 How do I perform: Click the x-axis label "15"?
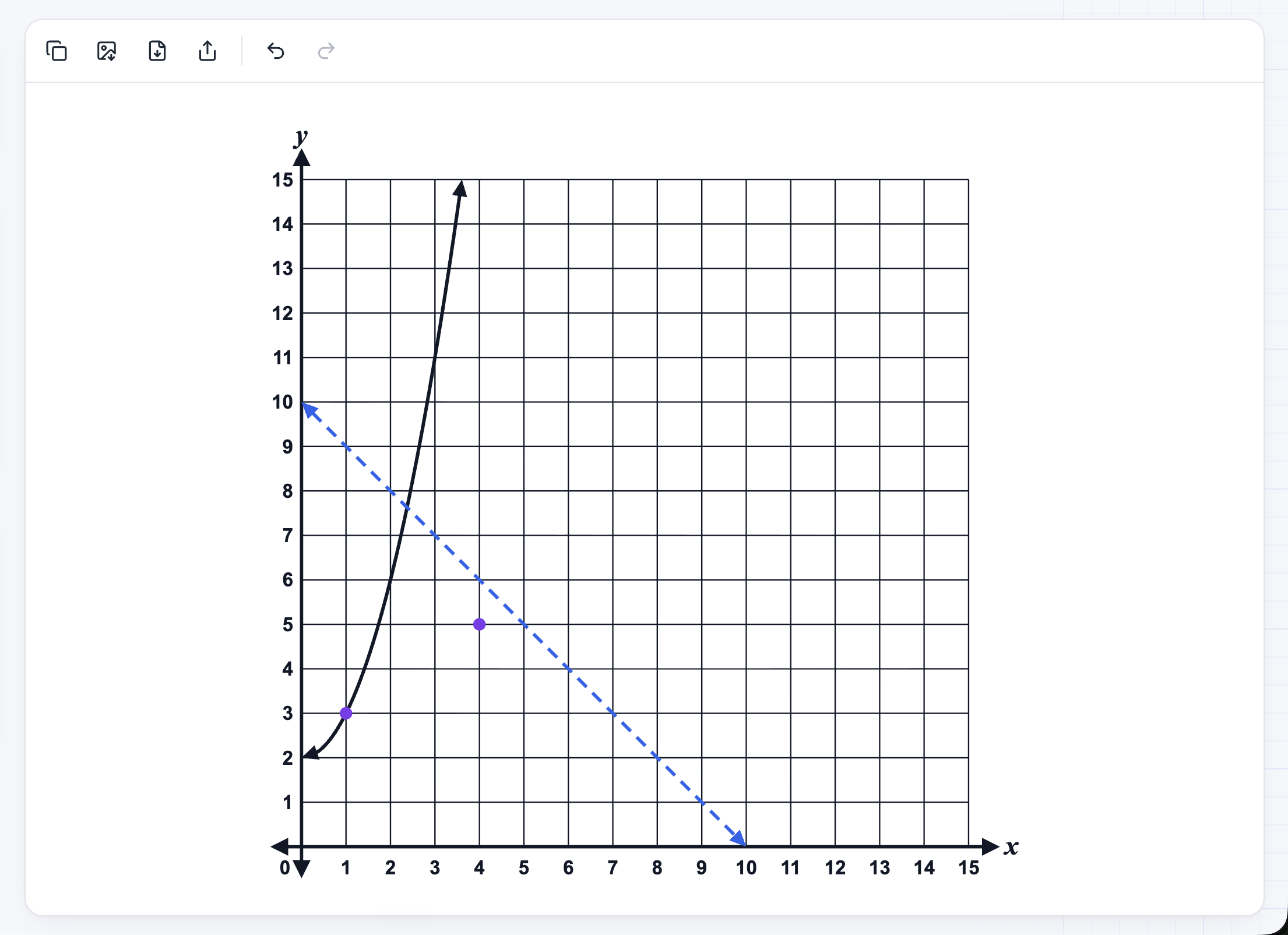tap(969, 868)
